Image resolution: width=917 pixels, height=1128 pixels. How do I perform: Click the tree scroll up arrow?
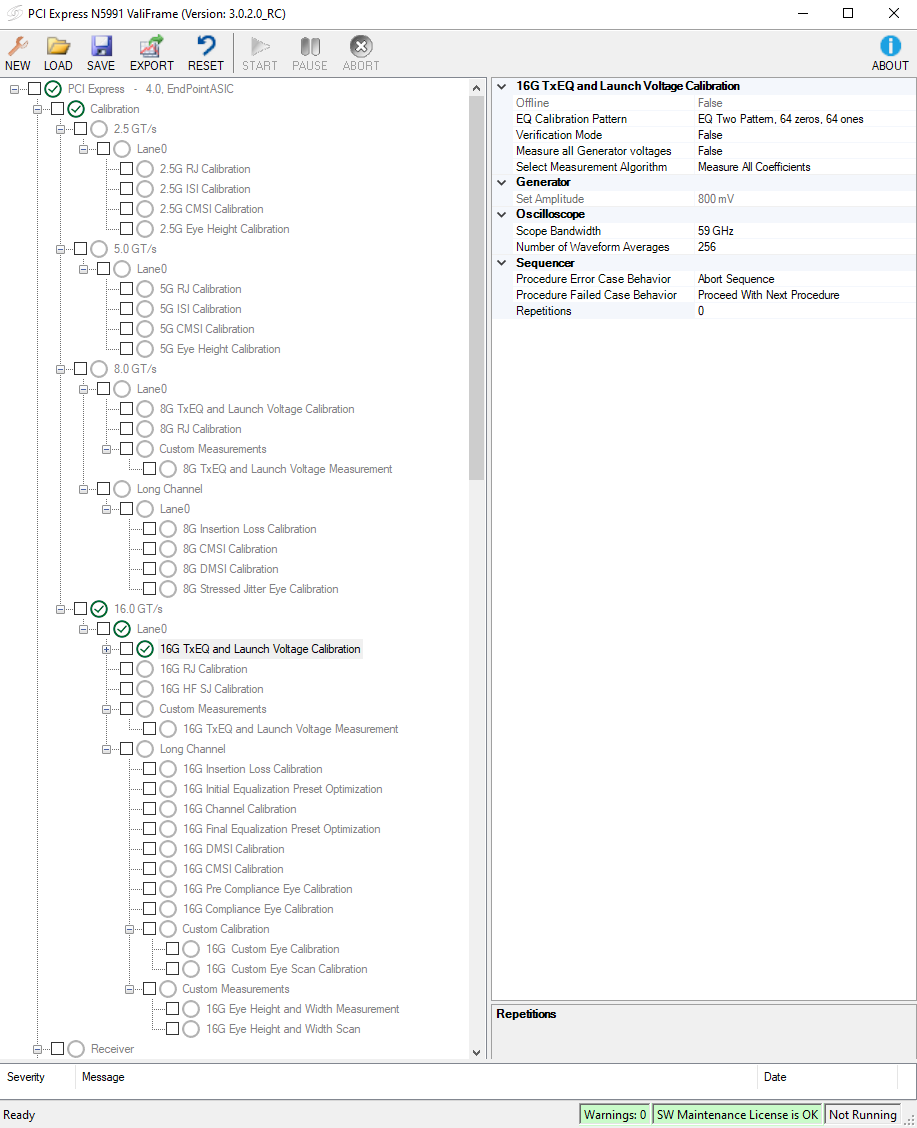tap(476, 88)
